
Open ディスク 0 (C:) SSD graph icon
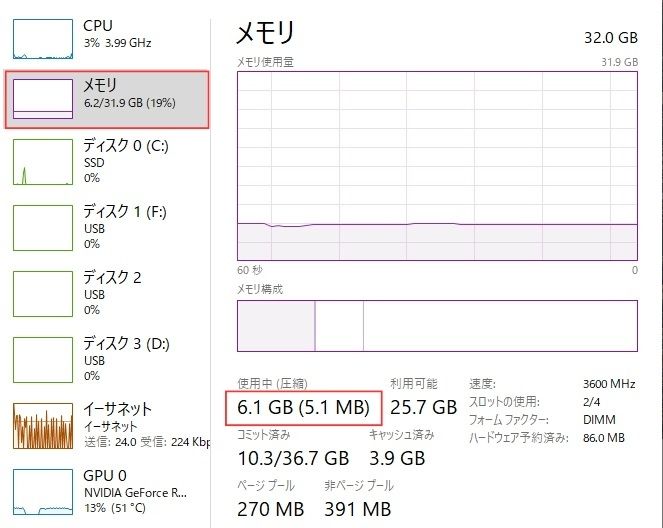tap(43, 162)
